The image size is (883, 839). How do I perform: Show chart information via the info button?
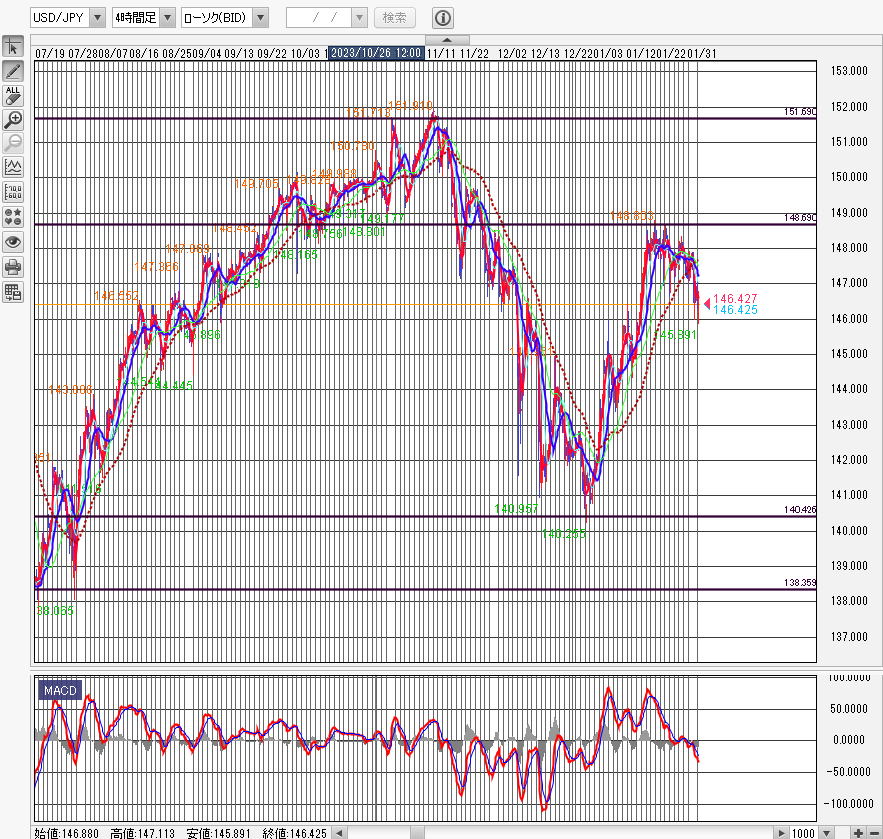click(443, 18)
